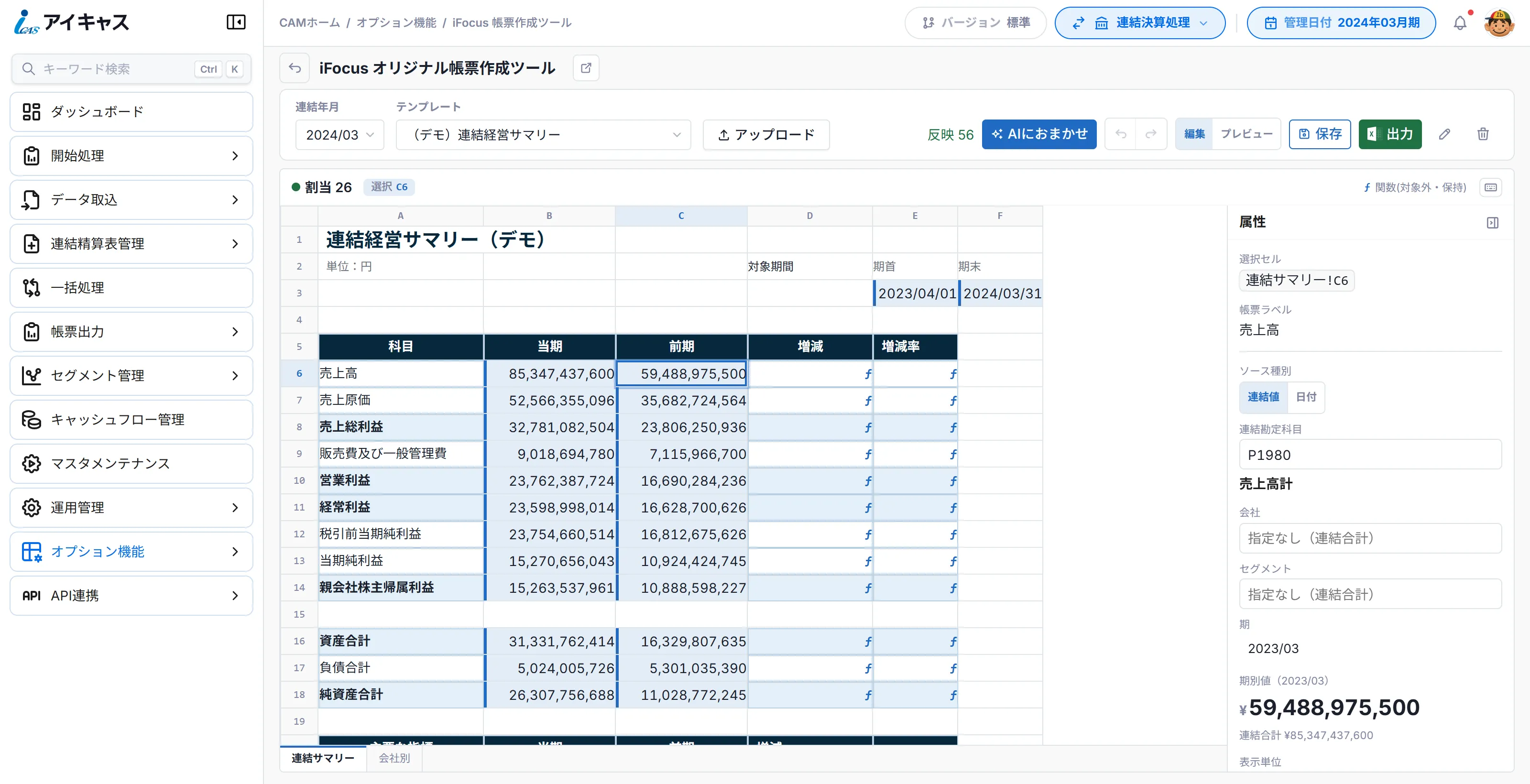Expand the 連結精算表管理 menu
Viewport: 1530px width, 784px height.
coord(131,243)
